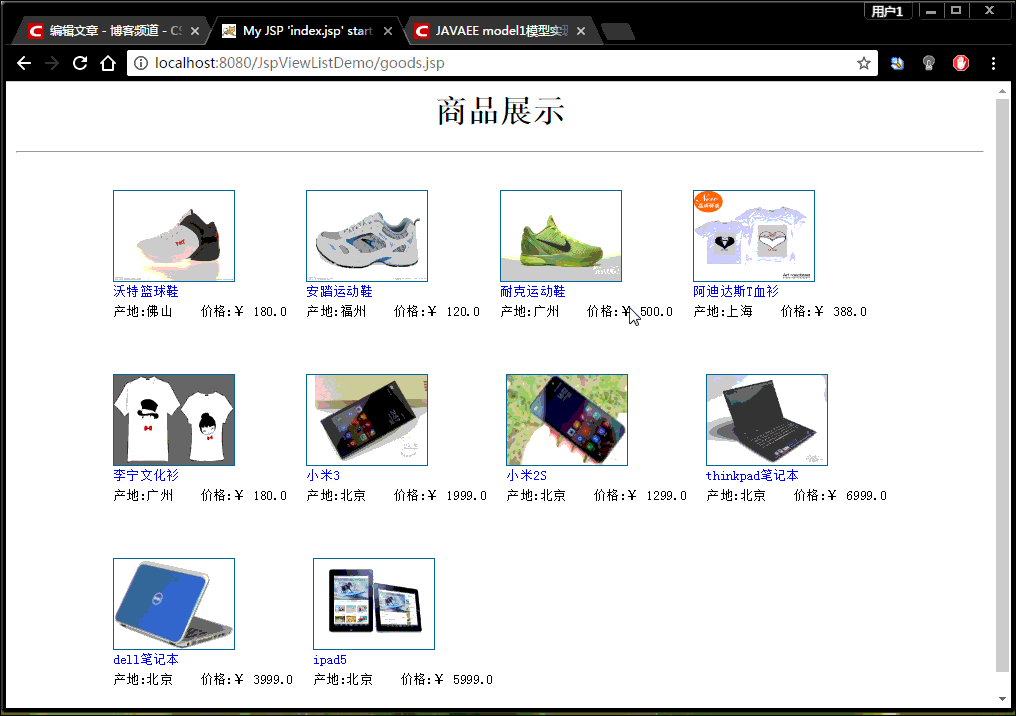1016x716 pixels.
Task: Click the blue dell laptop image
Action: pyautogui.click(x=174, y=604)
